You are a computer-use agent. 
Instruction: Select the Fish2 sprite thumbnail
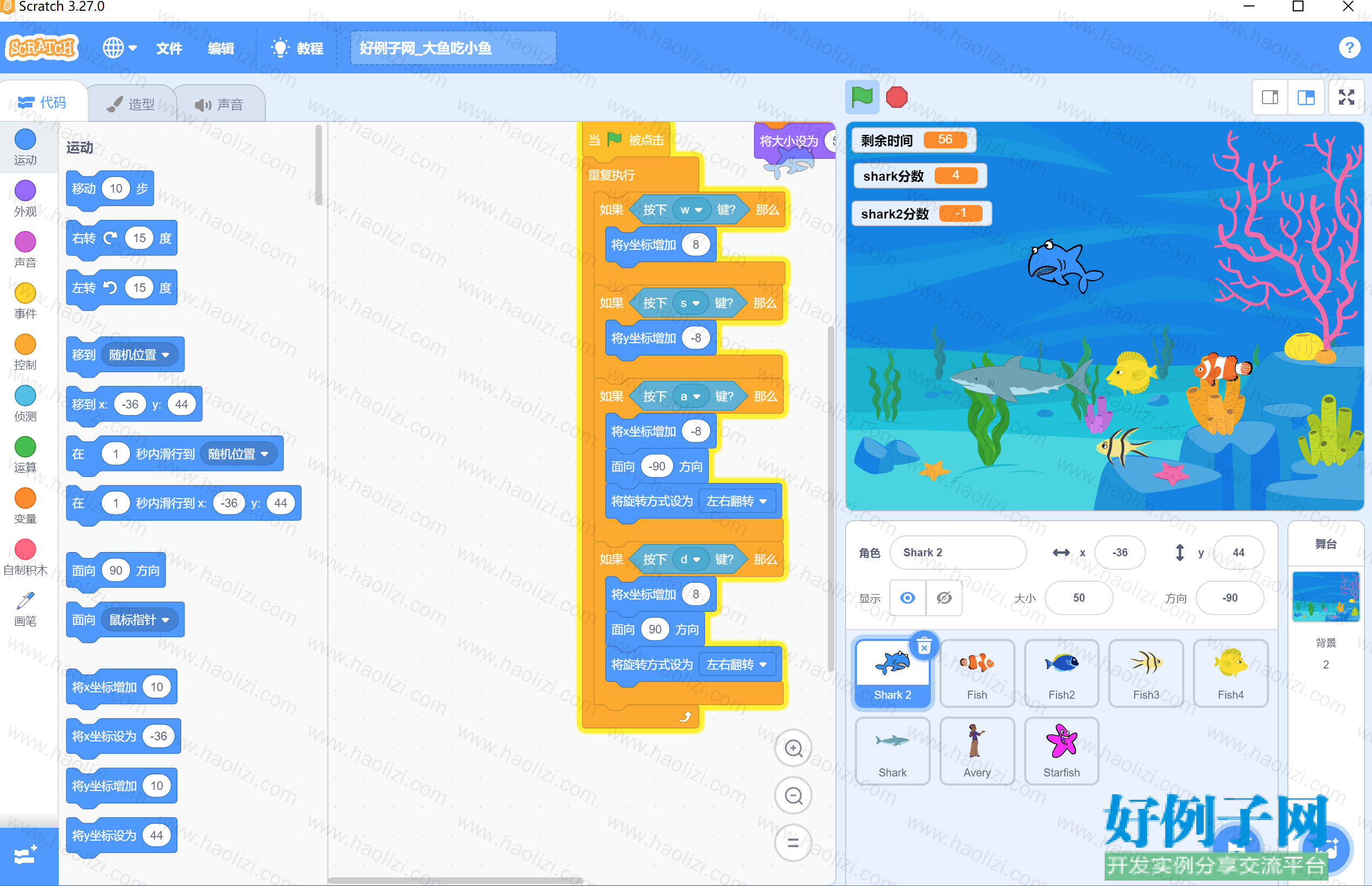pos(1061,673)
